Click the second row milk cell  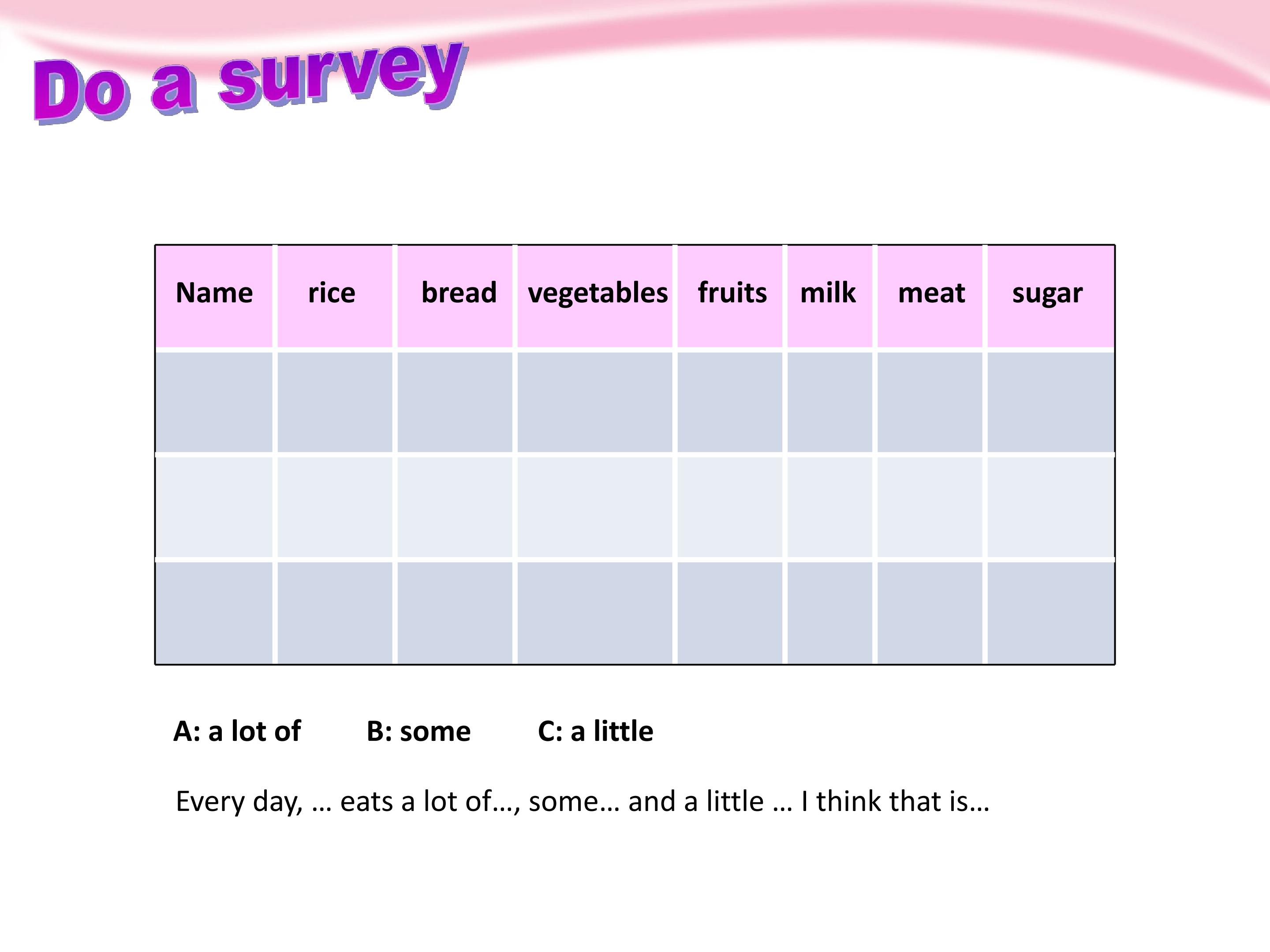pyautogui.click(x=829, y=507)
